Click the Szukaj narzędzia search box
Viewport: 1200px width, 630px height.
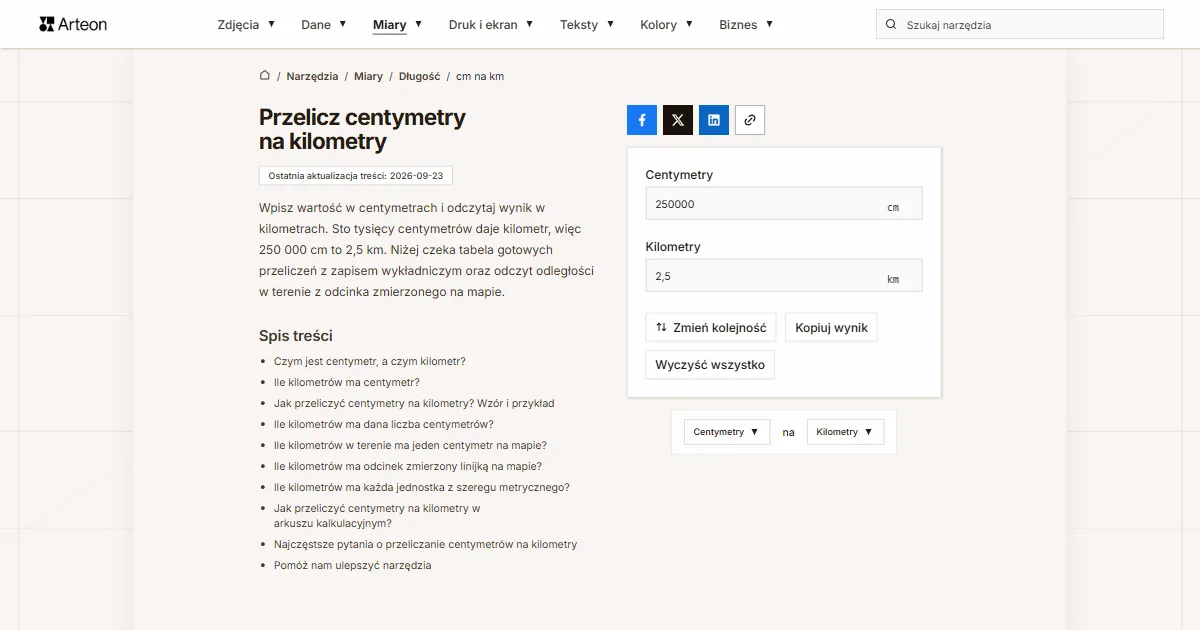pyautogui.click(x=1020, y=25)
